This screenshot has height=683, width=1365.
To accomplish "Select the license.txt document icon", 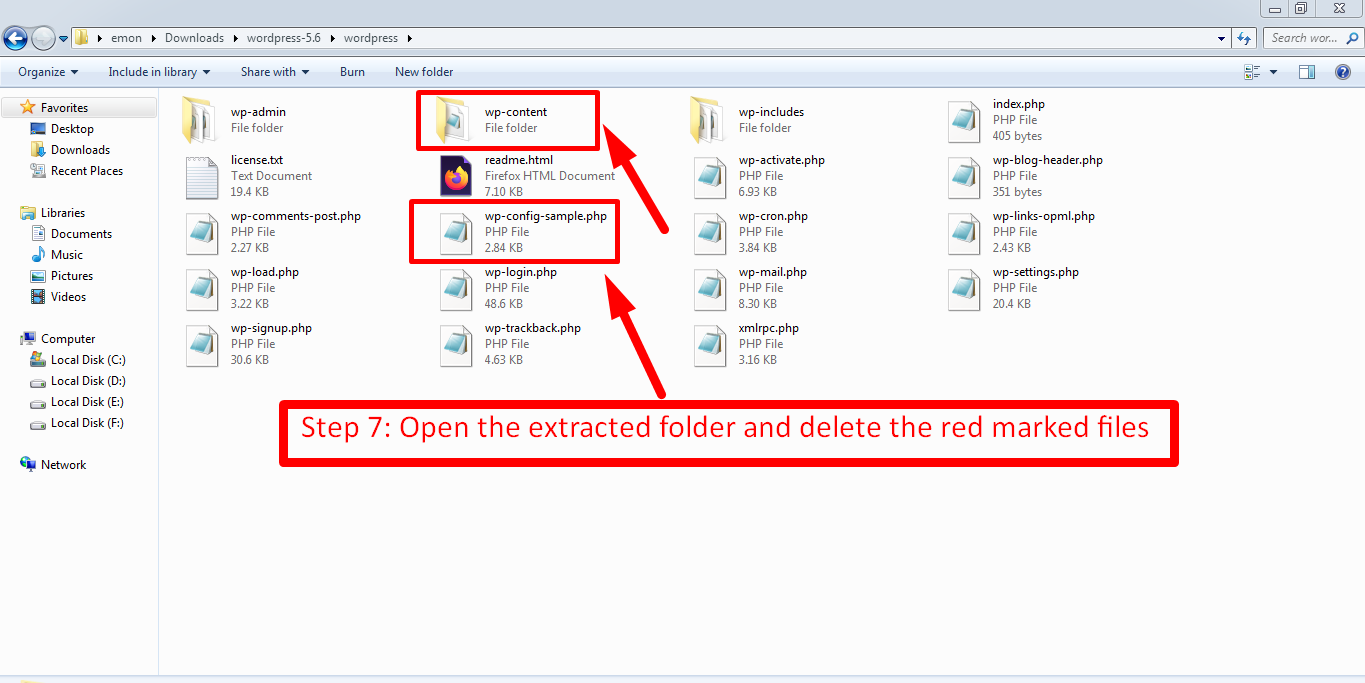I will click(201, 177).
